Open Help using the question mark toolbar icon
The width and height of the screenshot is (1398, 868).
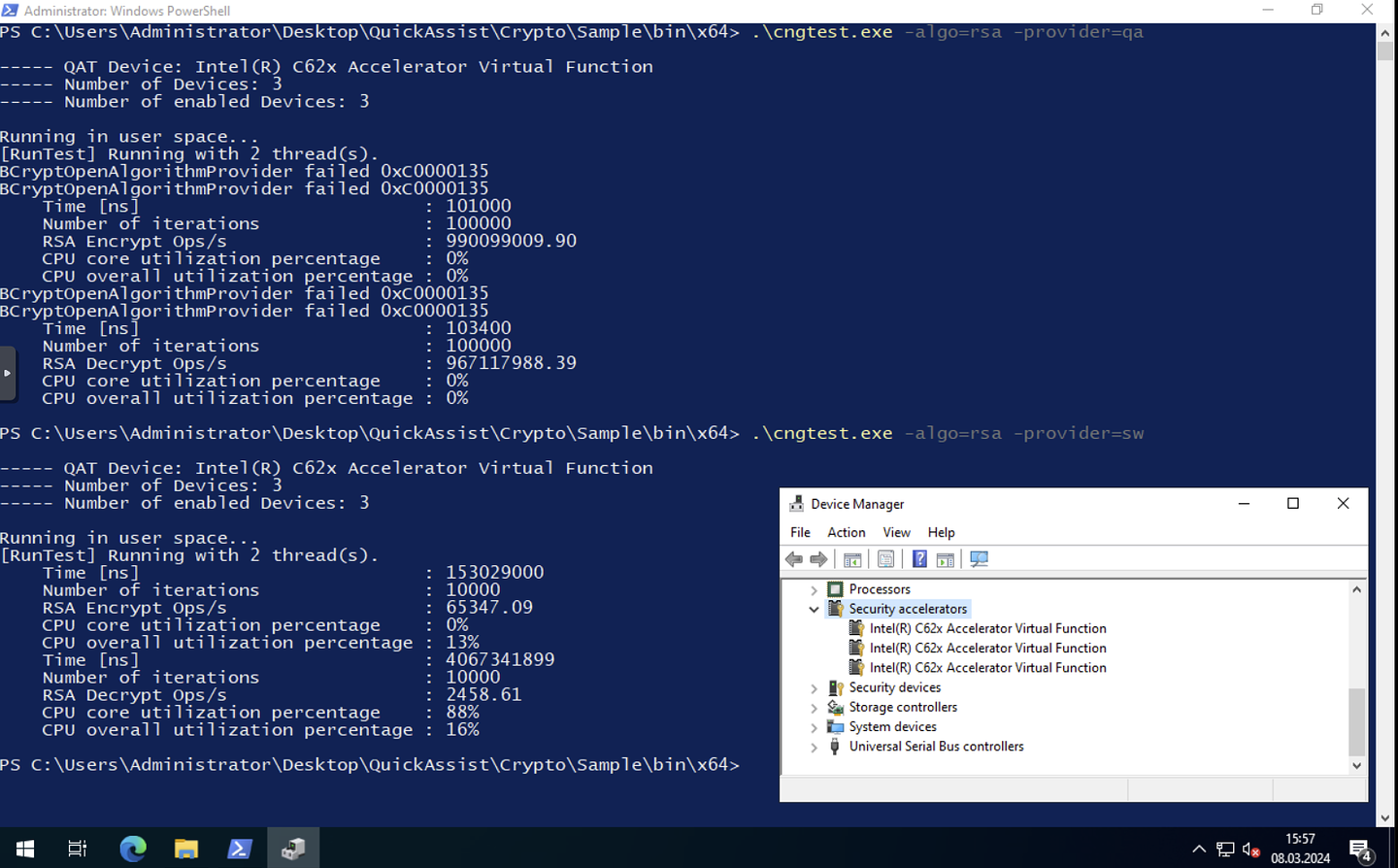pos(919,558)
